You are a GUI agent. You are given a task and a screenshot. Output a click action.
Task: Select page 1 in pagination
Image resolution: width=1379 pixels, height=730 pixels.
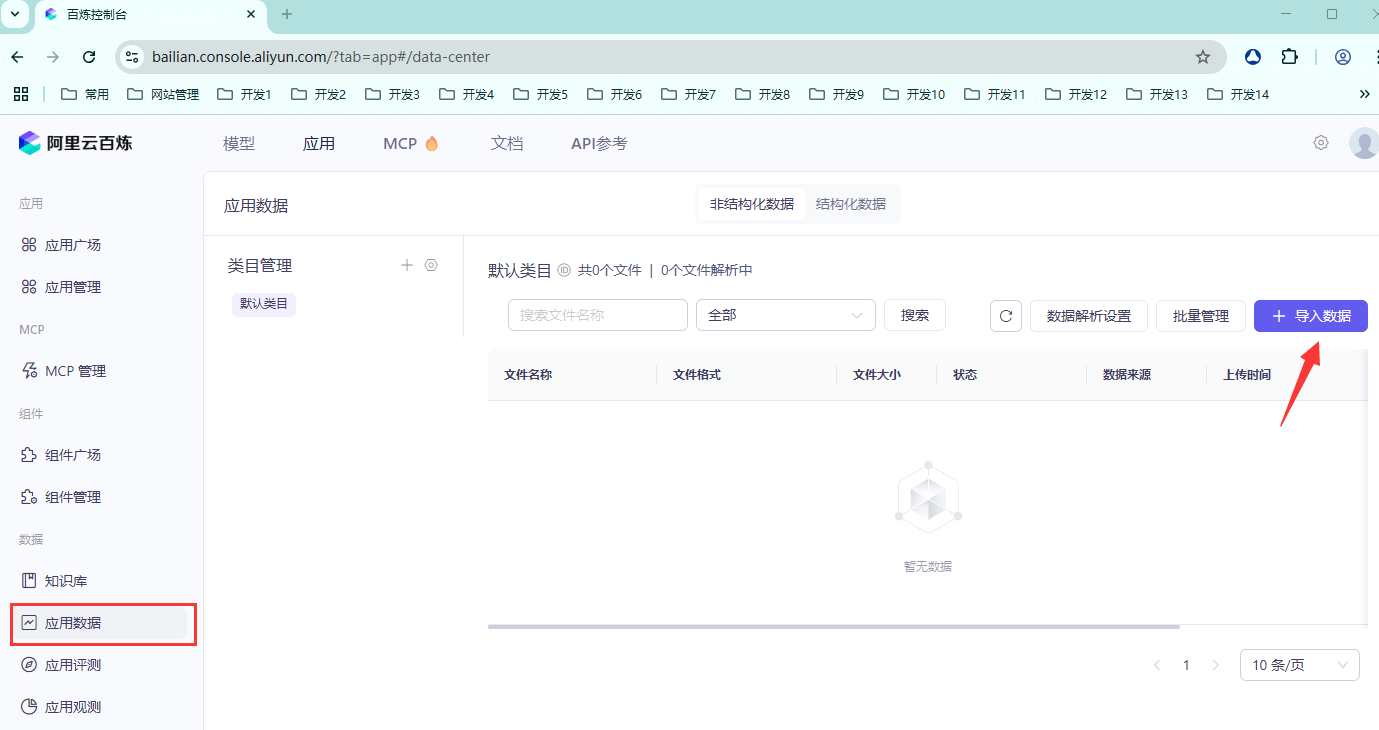click(1186, 665)
